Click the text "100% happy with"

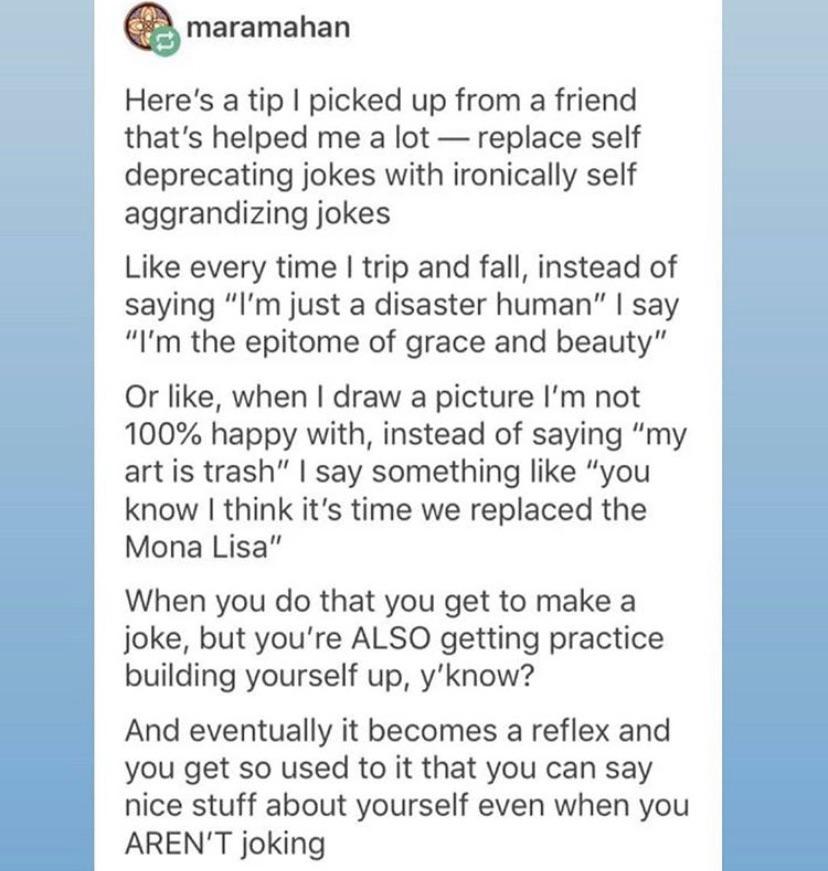coord(248,434)
